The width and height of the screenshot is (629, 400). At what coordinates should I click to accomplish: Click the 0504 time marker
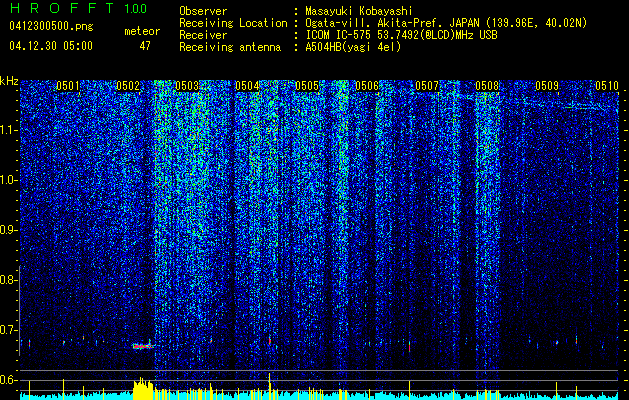pyautogui.click(x=247, y=86)
